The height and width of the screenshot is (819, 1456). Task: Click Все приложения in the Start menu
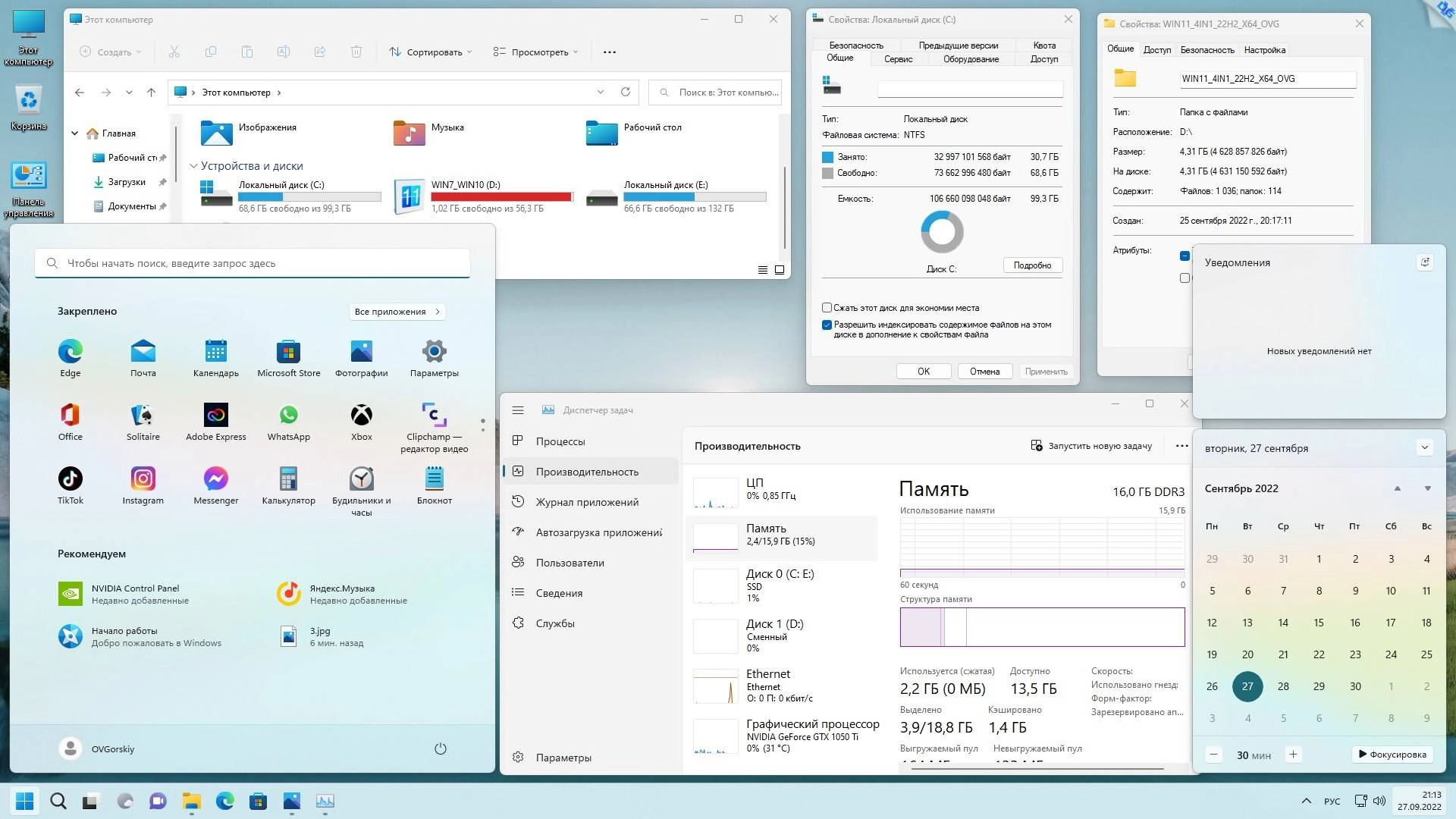click(x=396, y=311)
